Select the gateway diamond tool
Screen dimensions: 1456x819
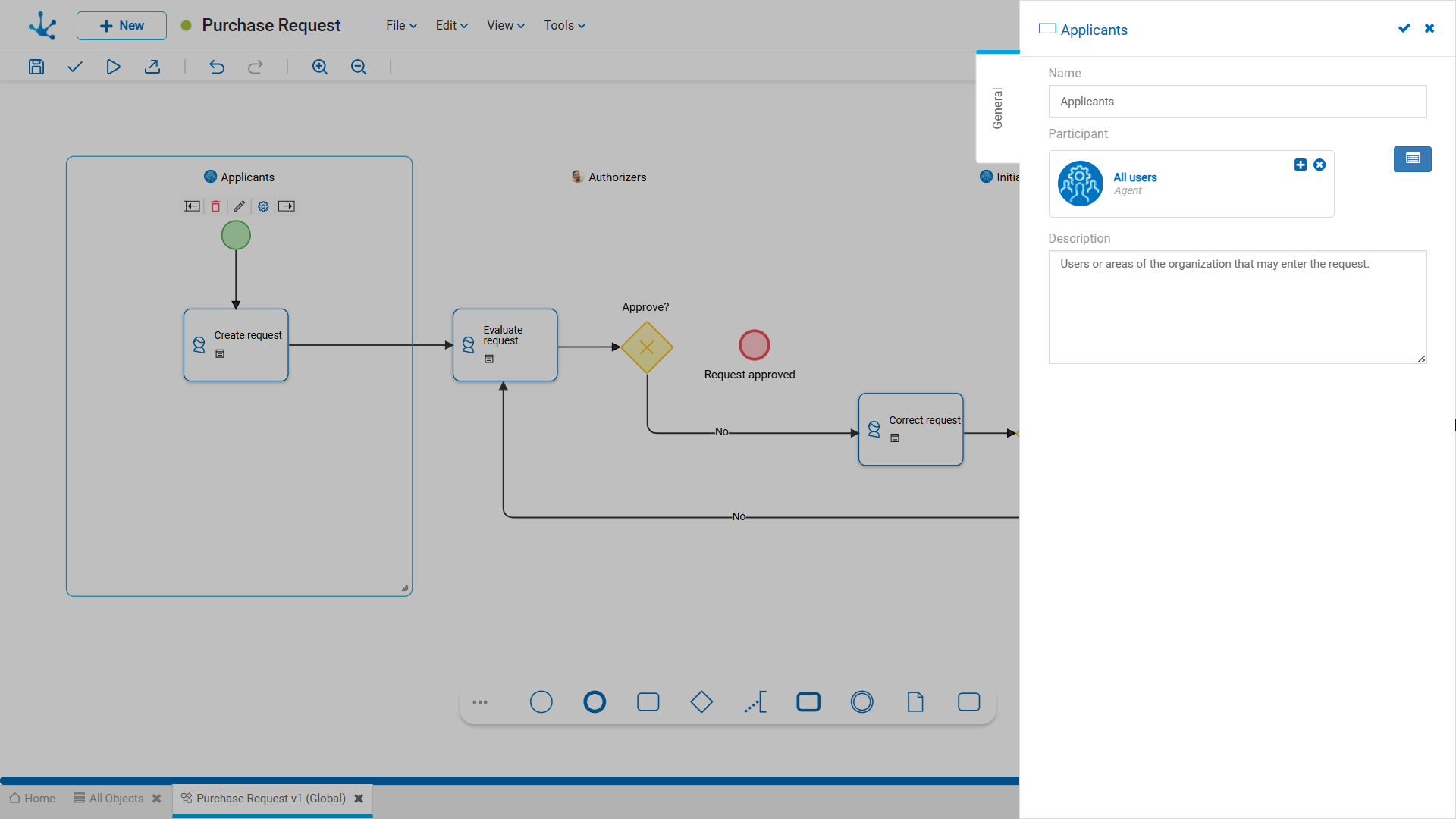(x=701, y=702)
